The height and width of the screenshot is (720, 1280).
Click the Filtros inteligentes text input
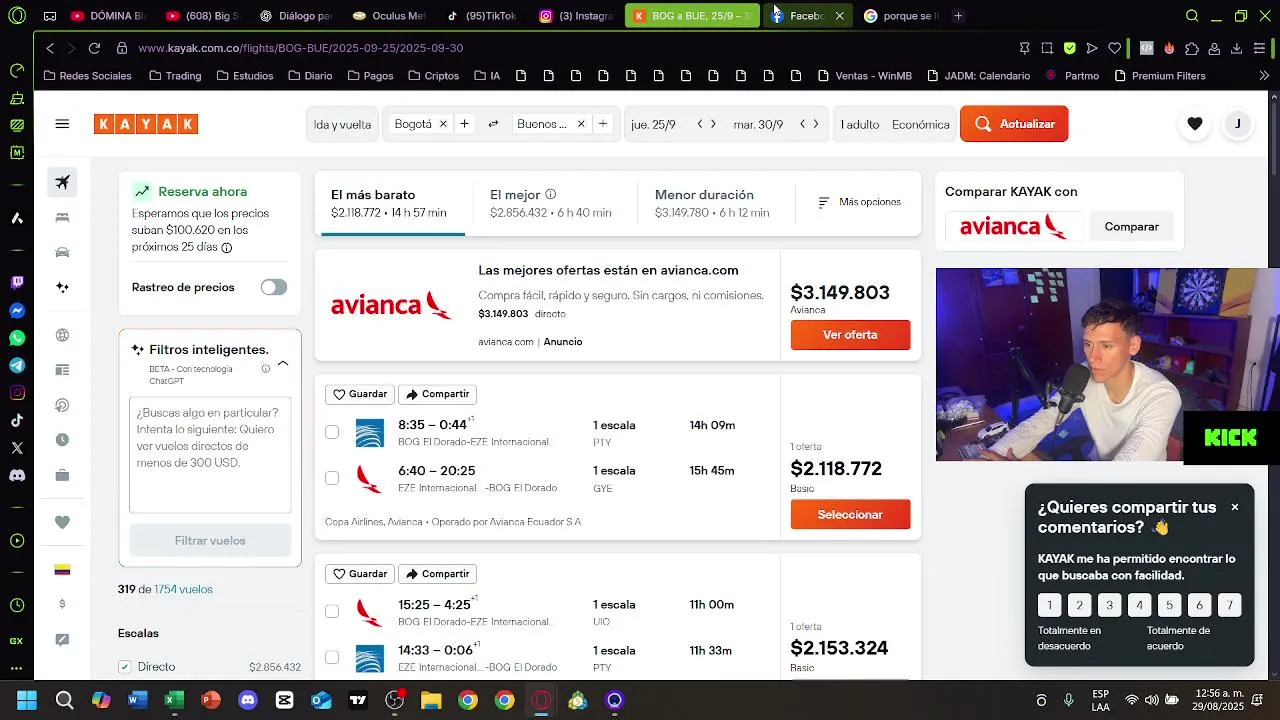[x=210, y=455]
